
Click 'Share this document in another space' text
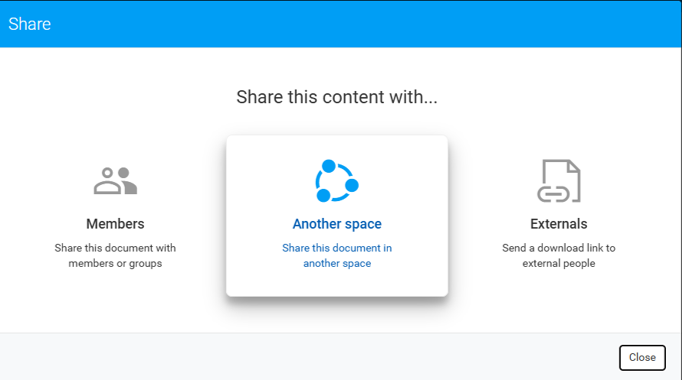(337, 256)
